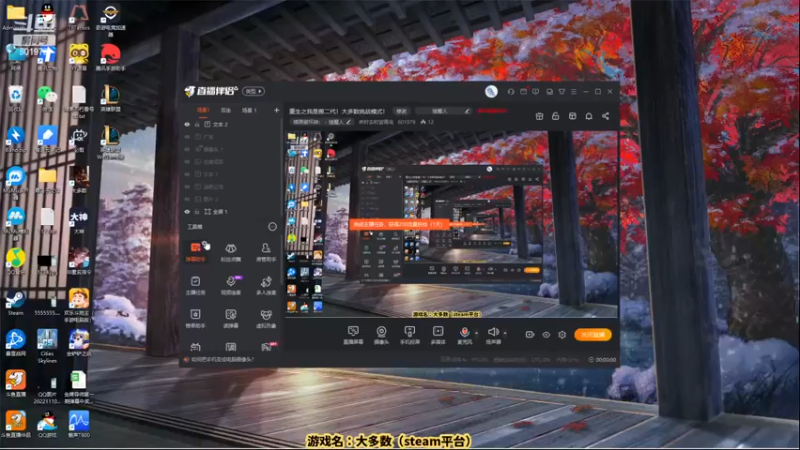The height and width of the screenshot is (450, 800).
Task: Switch to the second scene tab
Action: (226, 110)
